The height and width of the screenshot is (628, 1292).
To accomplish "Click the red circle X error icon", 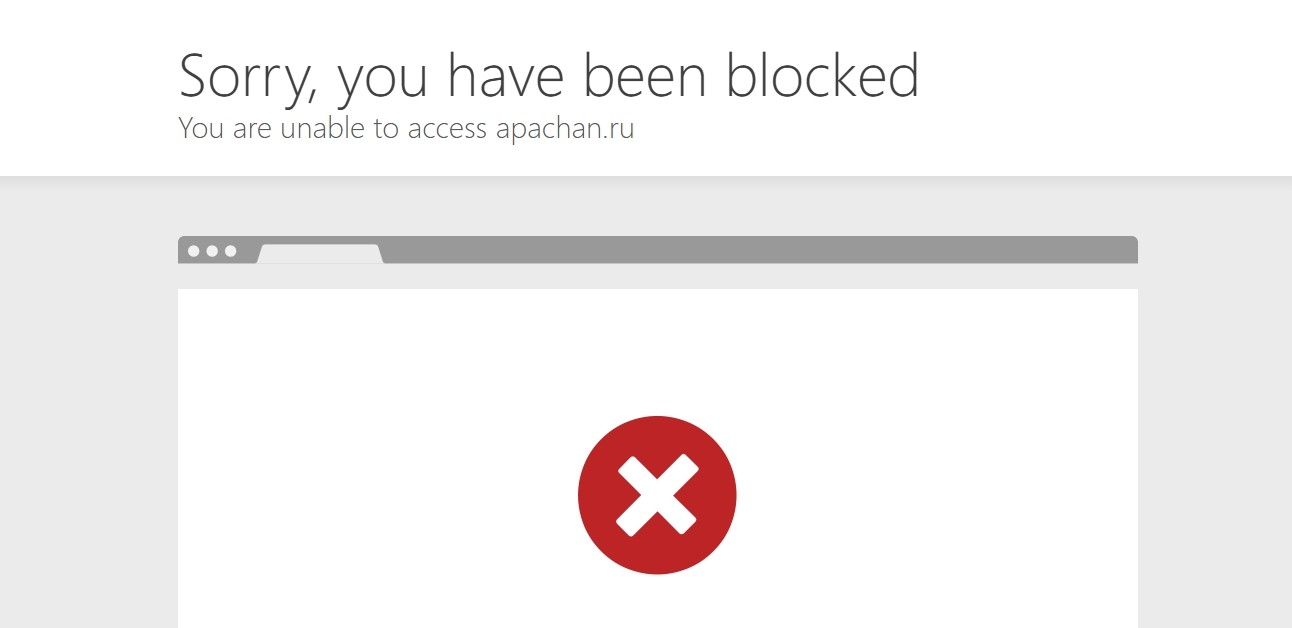I will coord(657,495).
